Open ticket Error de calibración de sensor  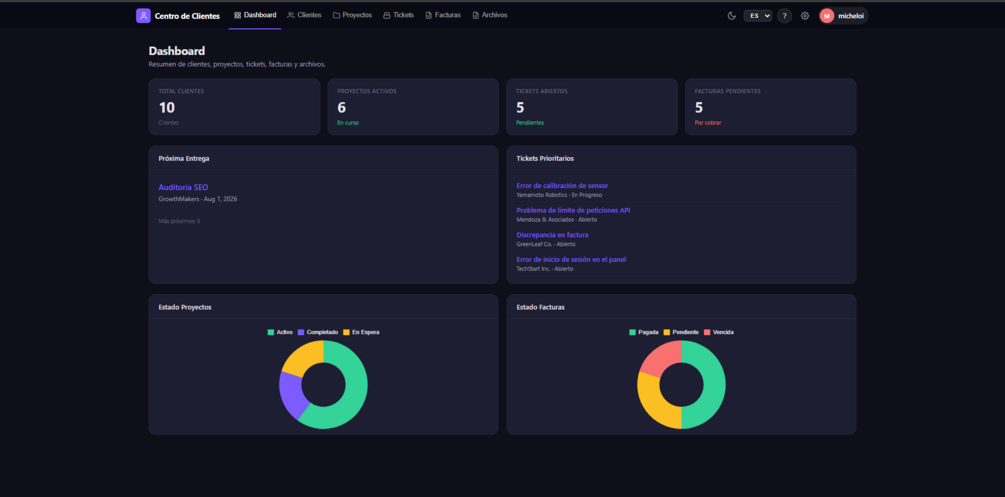[562, 185]
